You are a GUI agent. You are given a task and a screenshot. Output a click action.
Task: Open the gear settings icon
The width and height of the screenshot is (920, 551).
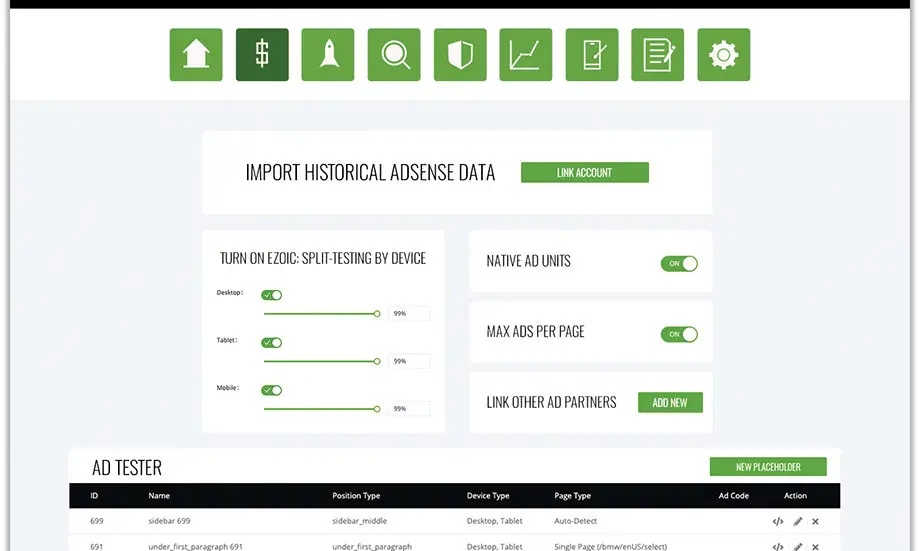pos(723,55)
